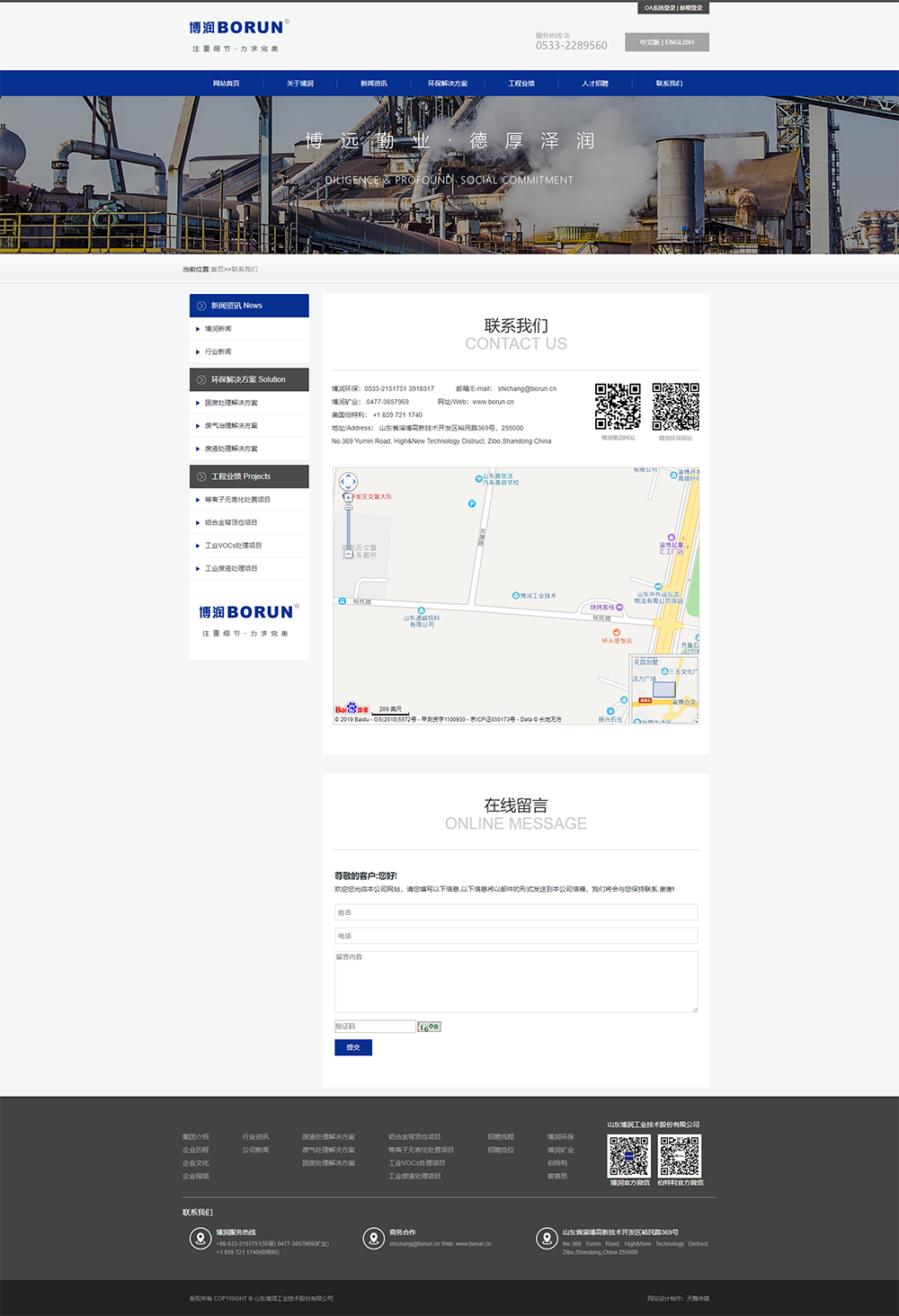This screenshot has height=1316, width=899.
Task: Open the 人才招聘 navigation menu item
Action: click(595, 84)
